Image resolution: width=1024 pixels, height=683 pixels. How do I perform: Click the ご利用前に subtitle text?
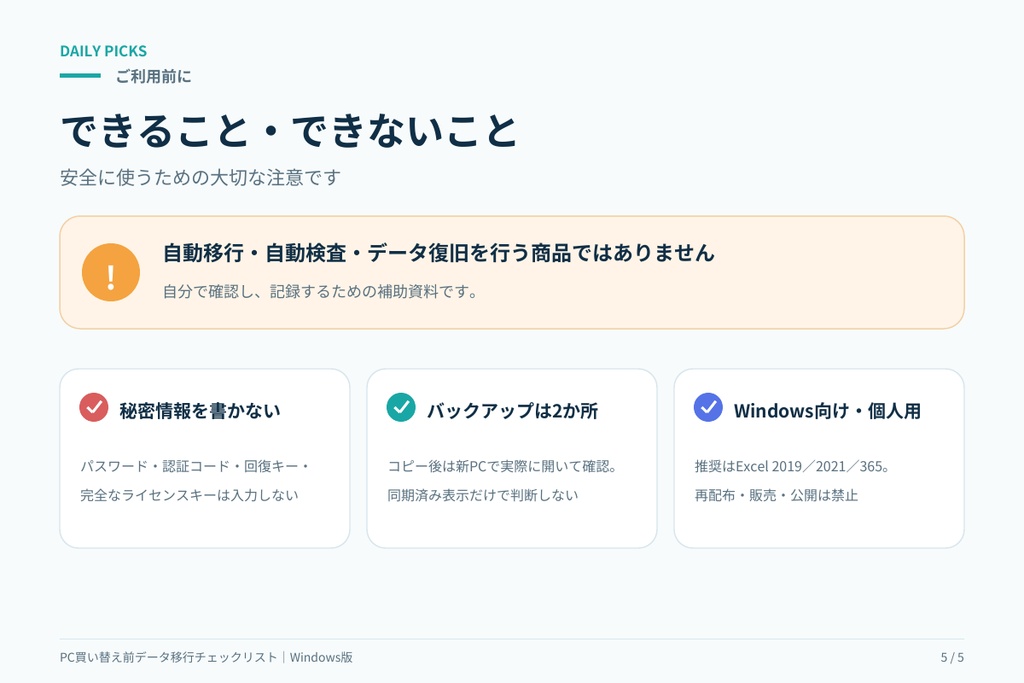point(153,76)
